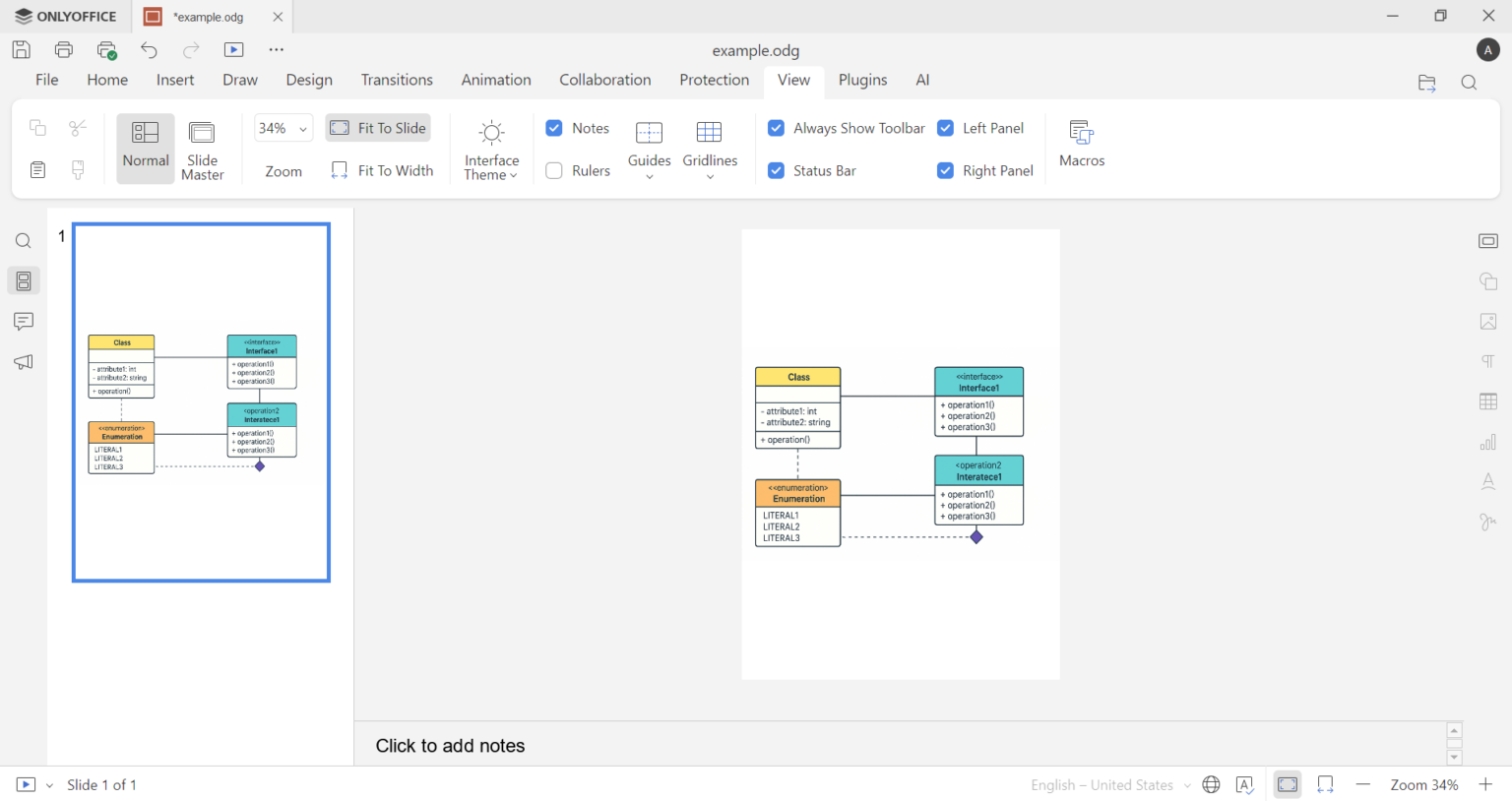Open Shape settings in right panel

pyautogui.click(x=1487, y=280)
